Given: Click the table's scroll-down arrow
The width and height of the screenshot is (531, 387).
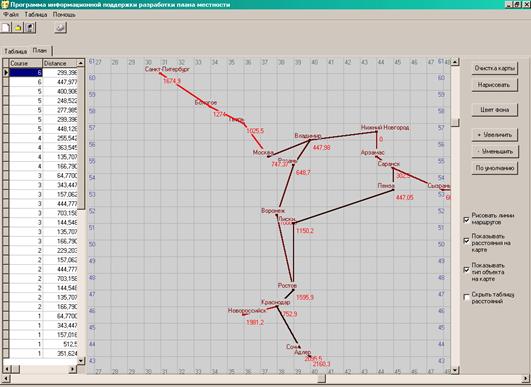Looking at the screenshot, I should [x=81, y=361].
